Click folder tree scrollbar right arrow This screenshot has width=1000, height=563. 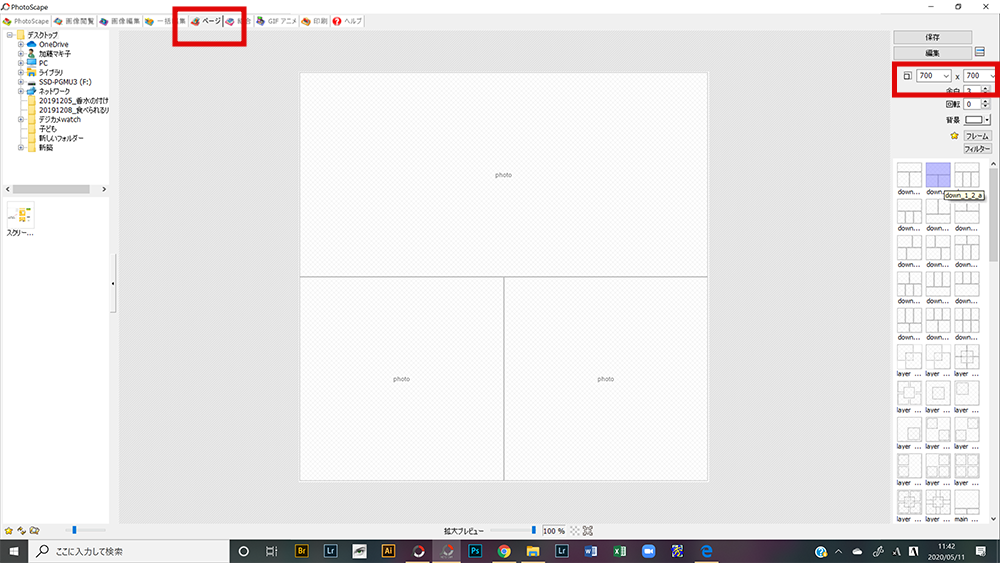coord(104,189)
